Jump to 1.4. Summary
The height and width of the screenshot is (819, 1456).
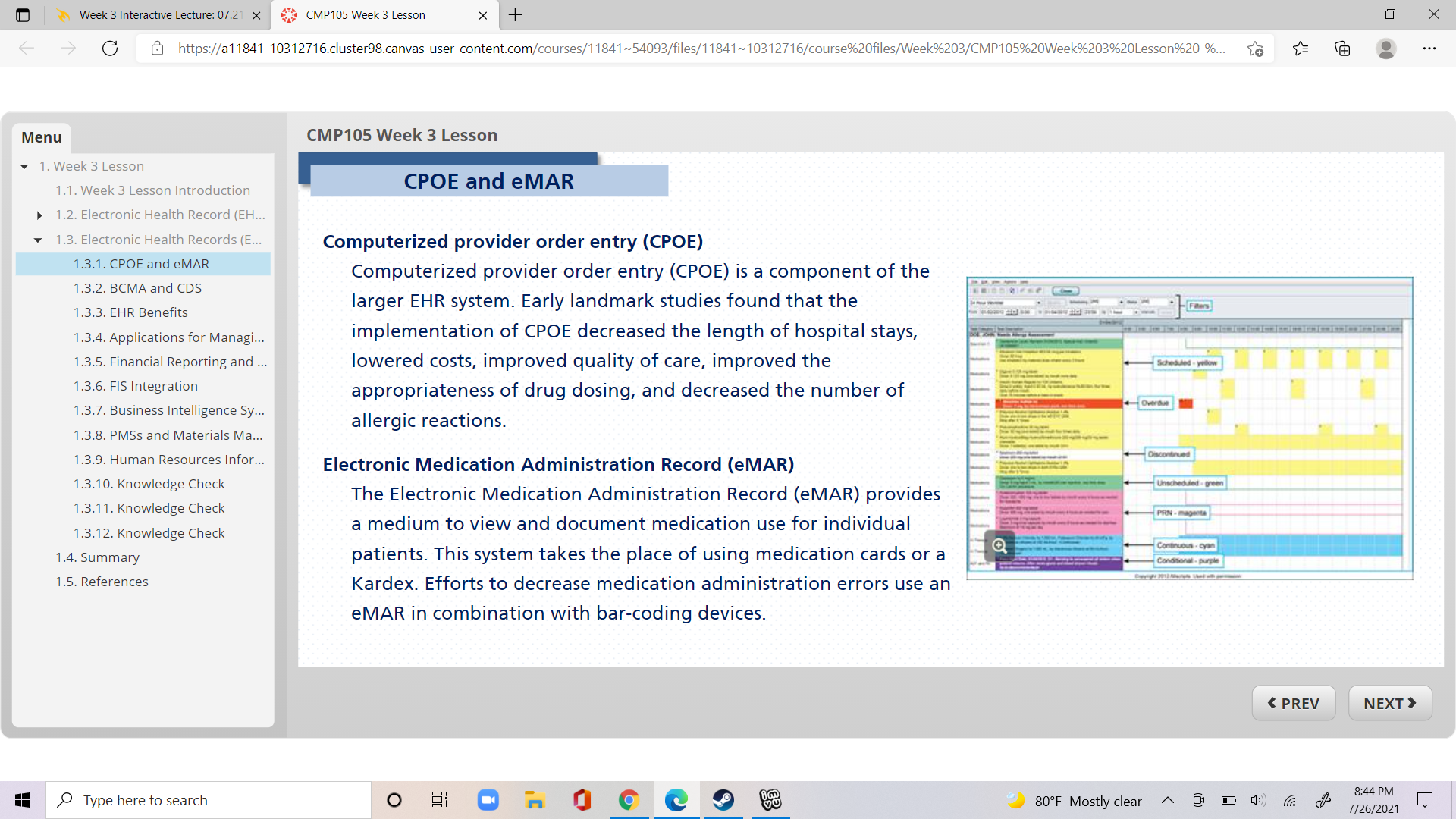click(97, 557)
